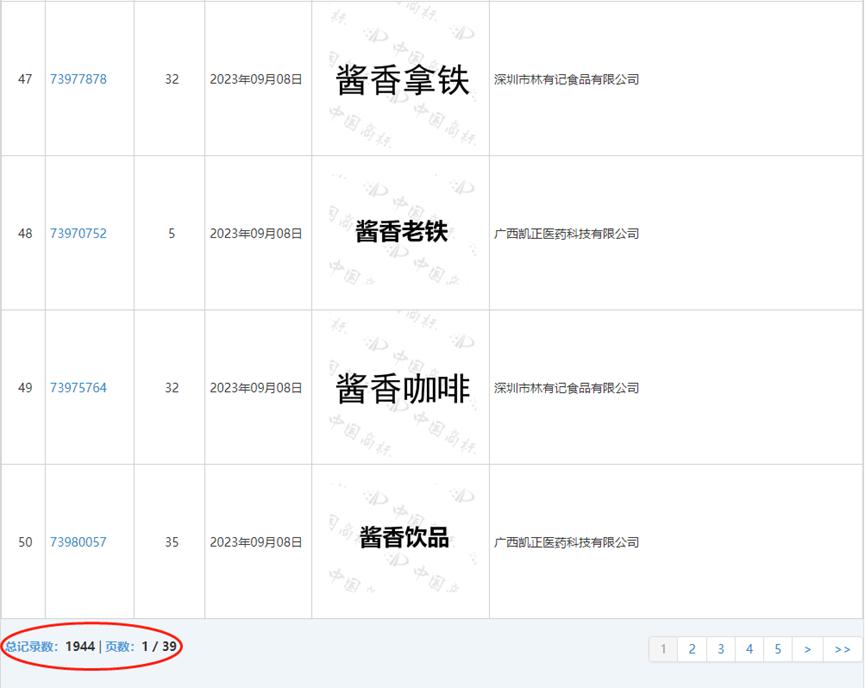865x688 pixels.
Task: Click the next page single arrow
Action: click(x=808, y=649)
